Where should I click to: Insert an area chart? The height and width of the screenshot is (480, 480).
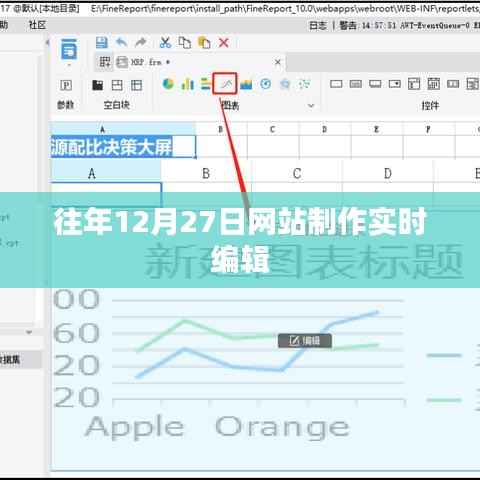click(x=246, y=84)
